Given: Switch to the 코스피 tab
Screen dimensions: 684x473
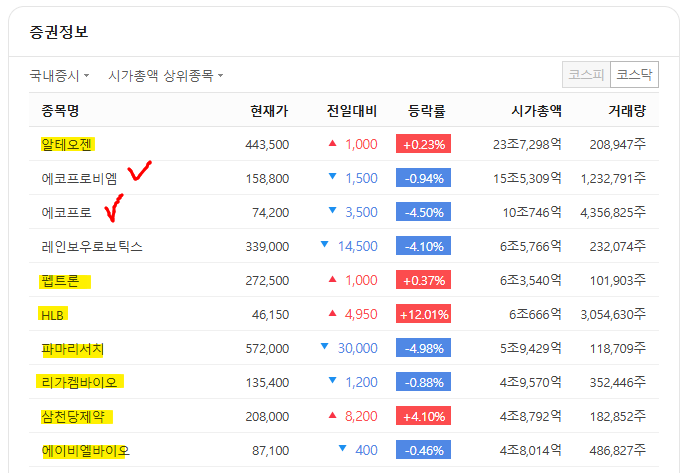Looking at the screenshot, I should pos(586,75).
